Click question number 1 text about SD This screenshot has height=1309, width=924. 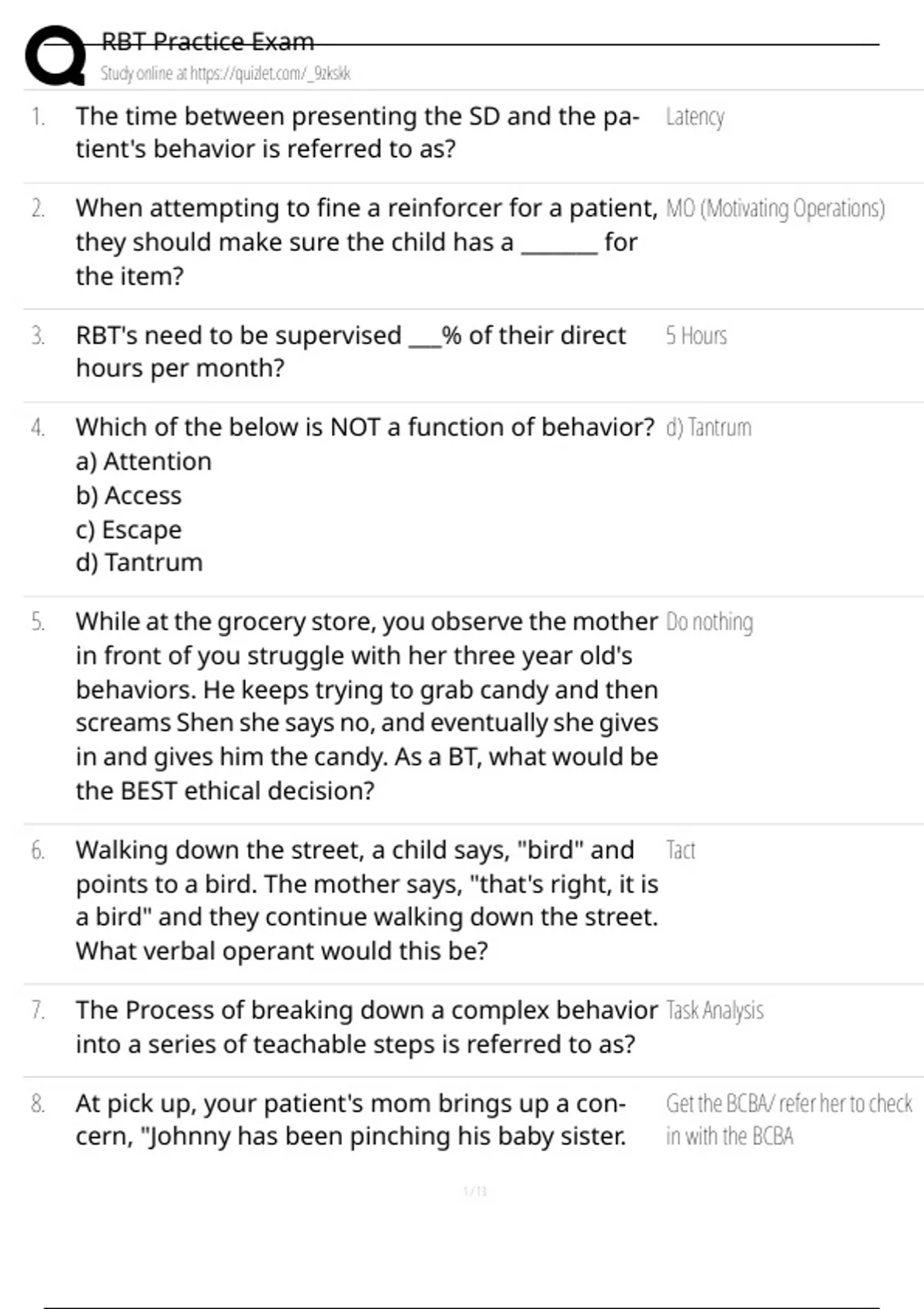point(357,132)
